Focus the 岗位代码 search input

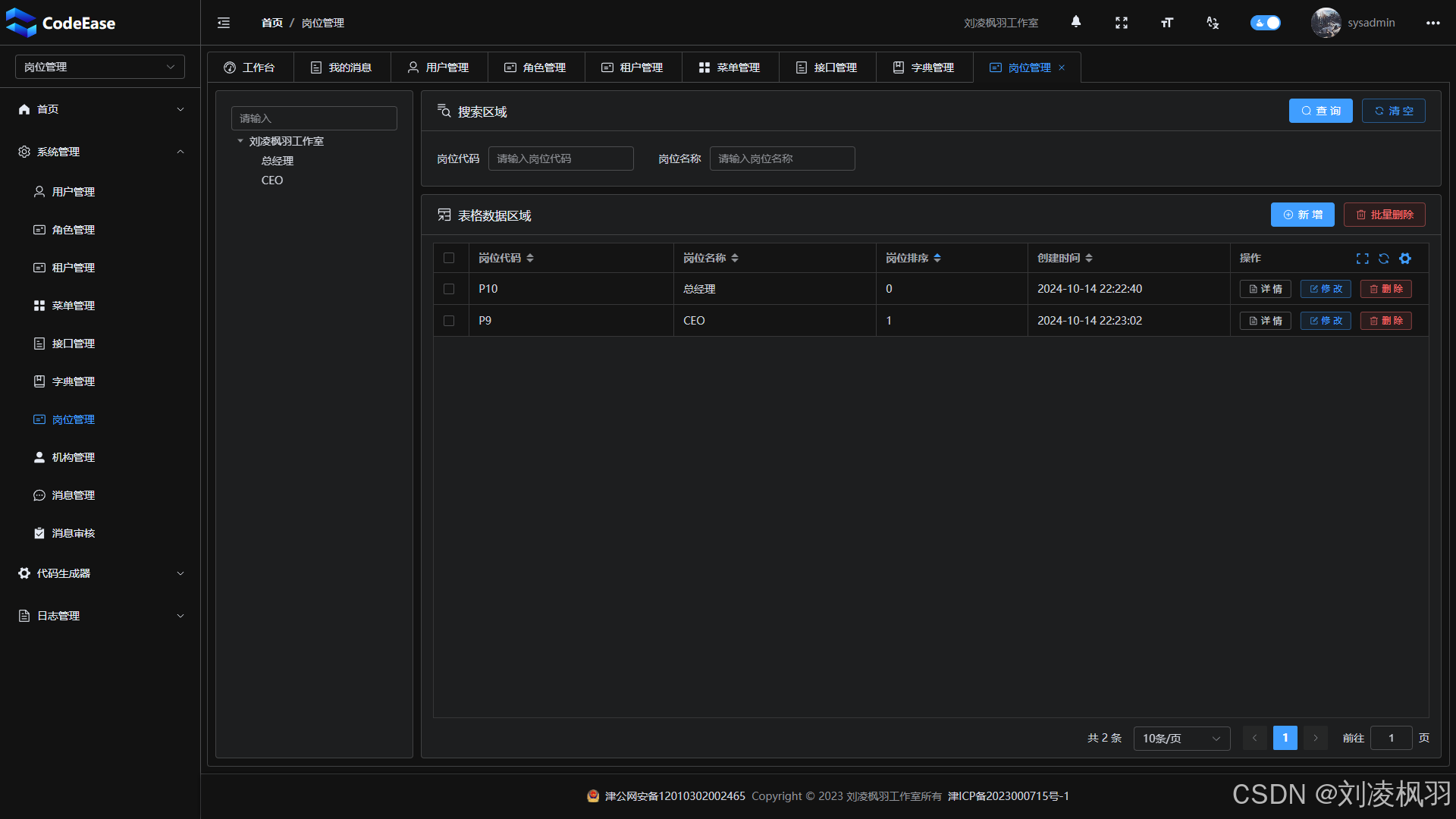point(560,158)
